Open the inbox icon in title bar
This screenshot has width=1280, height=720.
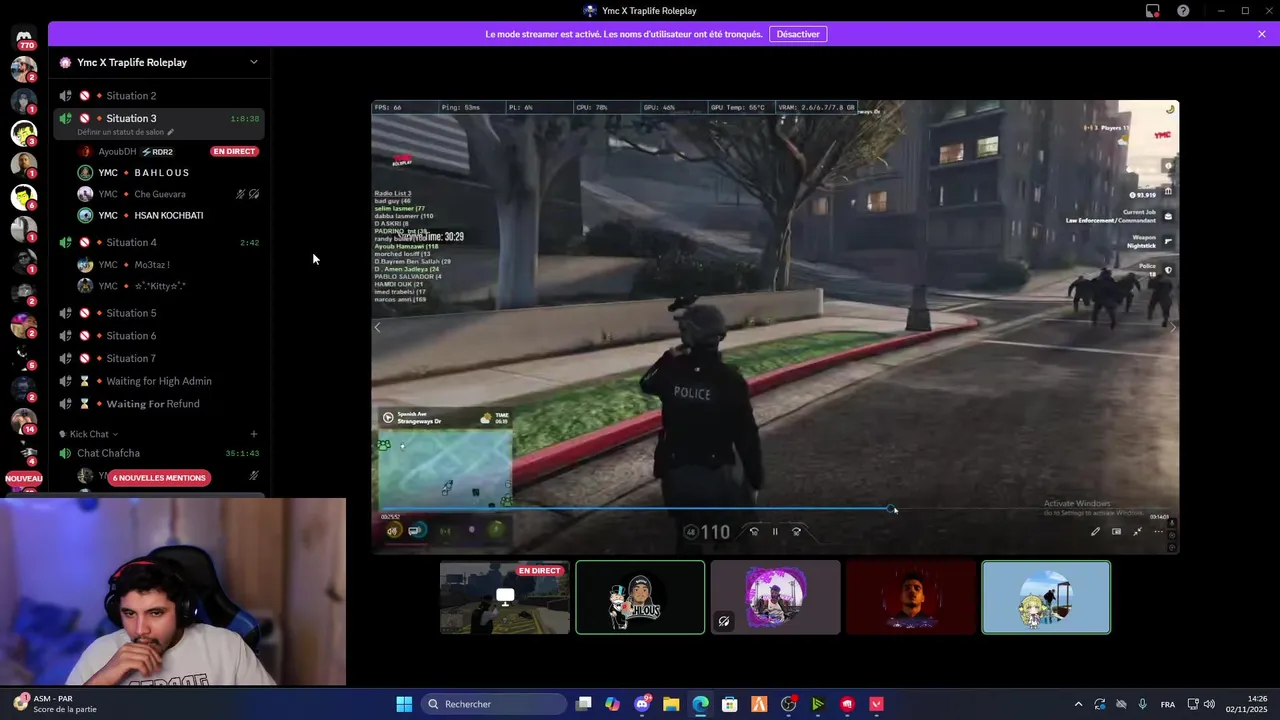click(x=1153, y=11)
